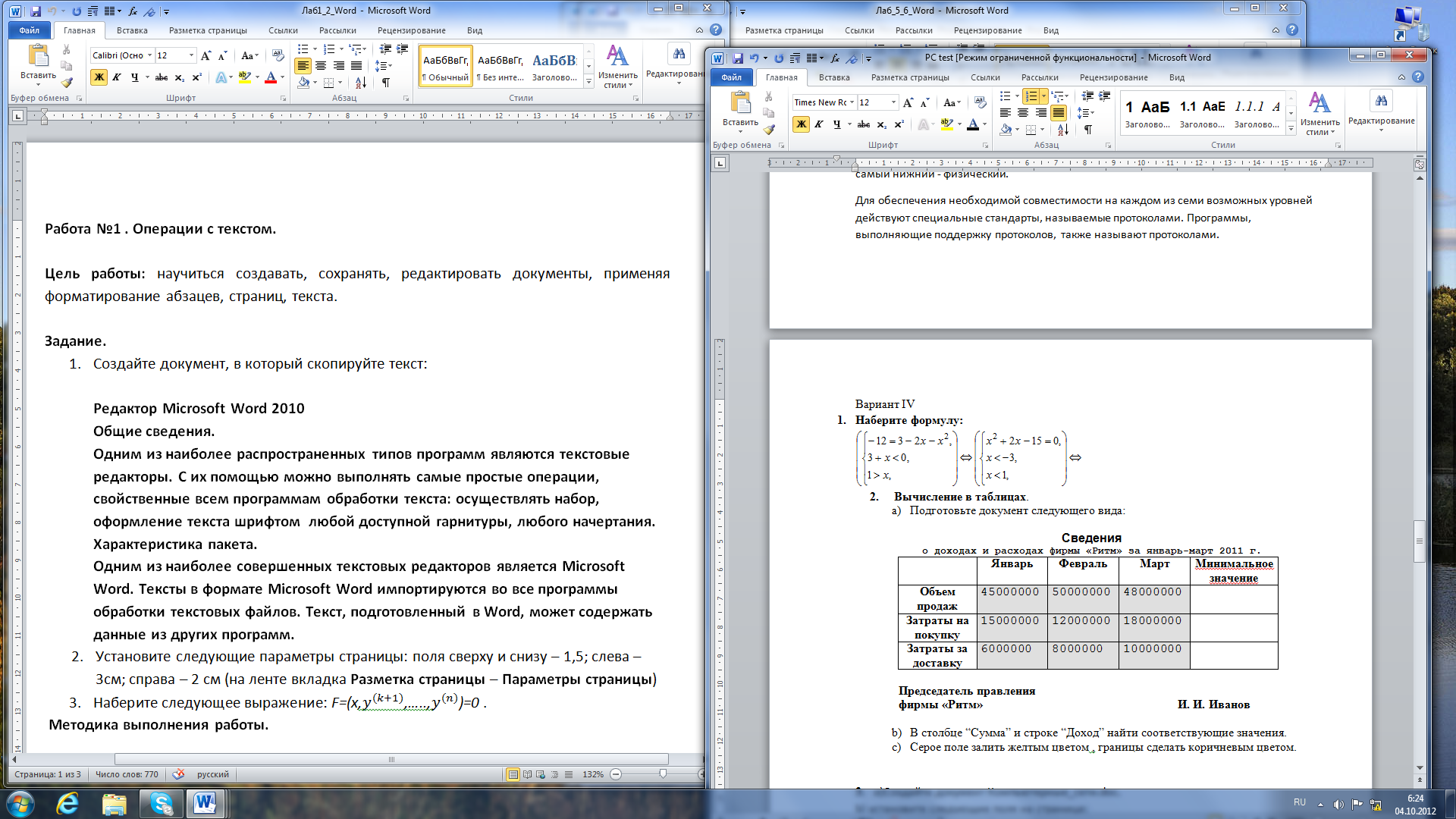Open Windows Explorer folder in taskbar
The width and height of the screenshot is (1456, 819).
point(114,803)
